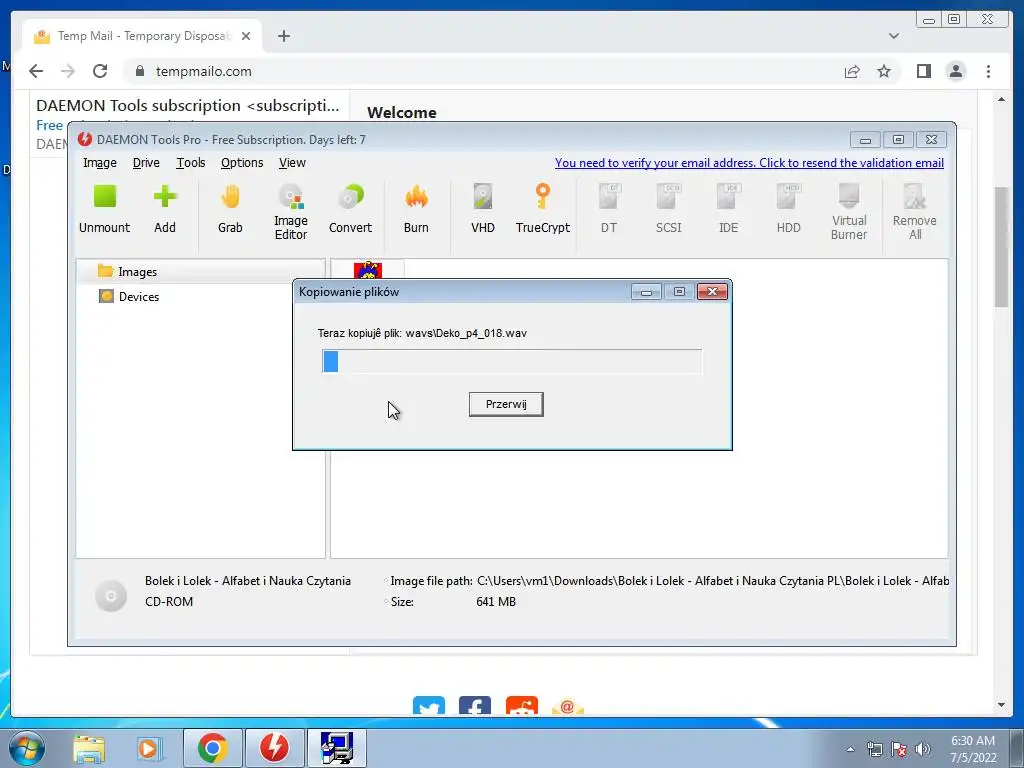
Task: Click the Add image plus icon
Action: click(165, 209)
